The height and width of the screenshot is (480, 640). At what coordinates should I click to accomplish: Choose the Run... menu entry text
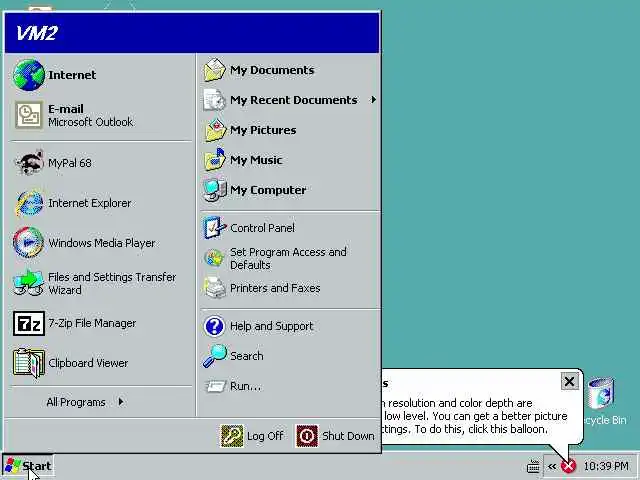tap(245, 386)
